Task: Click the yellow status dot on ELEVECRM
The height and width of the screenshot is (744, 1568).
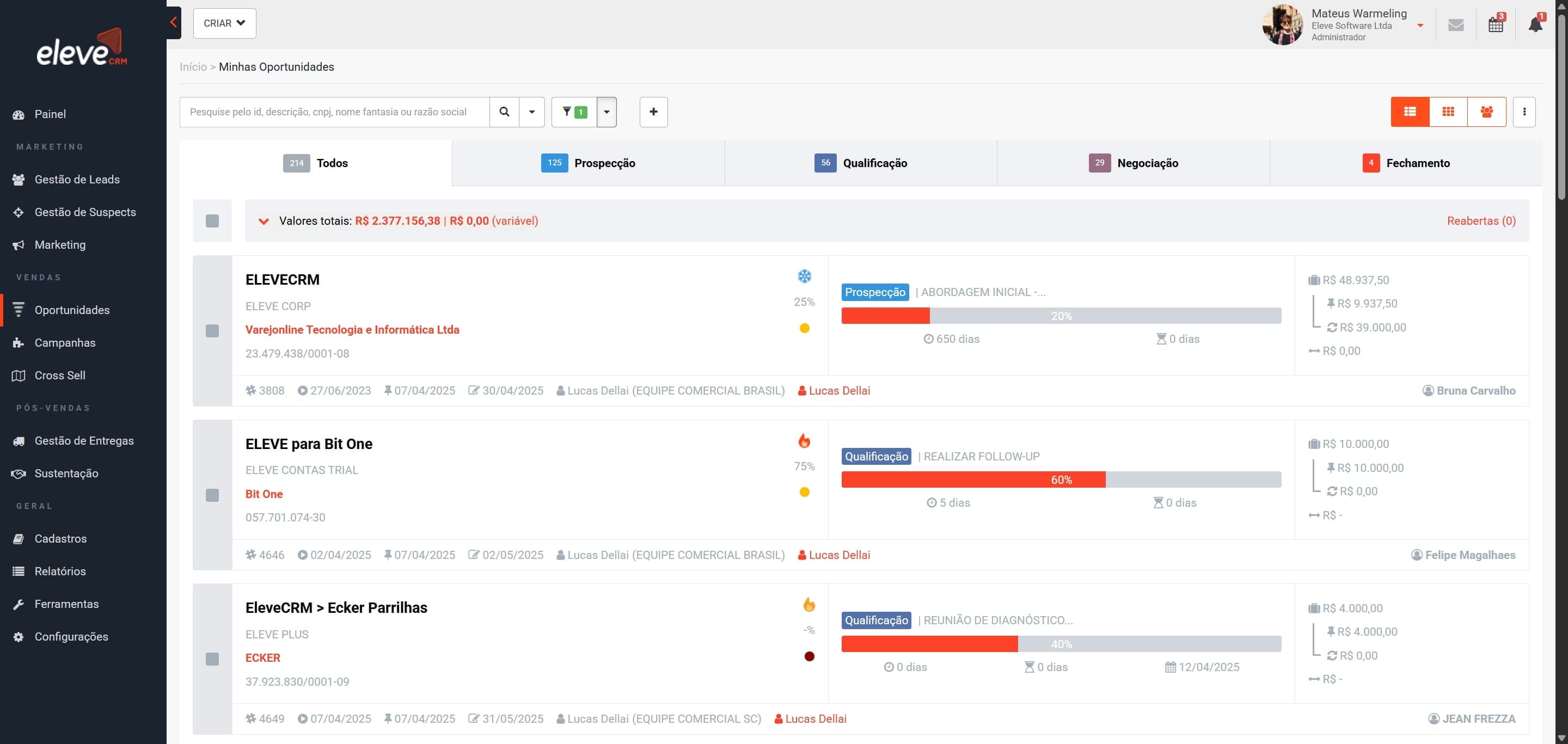Action: coord(804,329)
